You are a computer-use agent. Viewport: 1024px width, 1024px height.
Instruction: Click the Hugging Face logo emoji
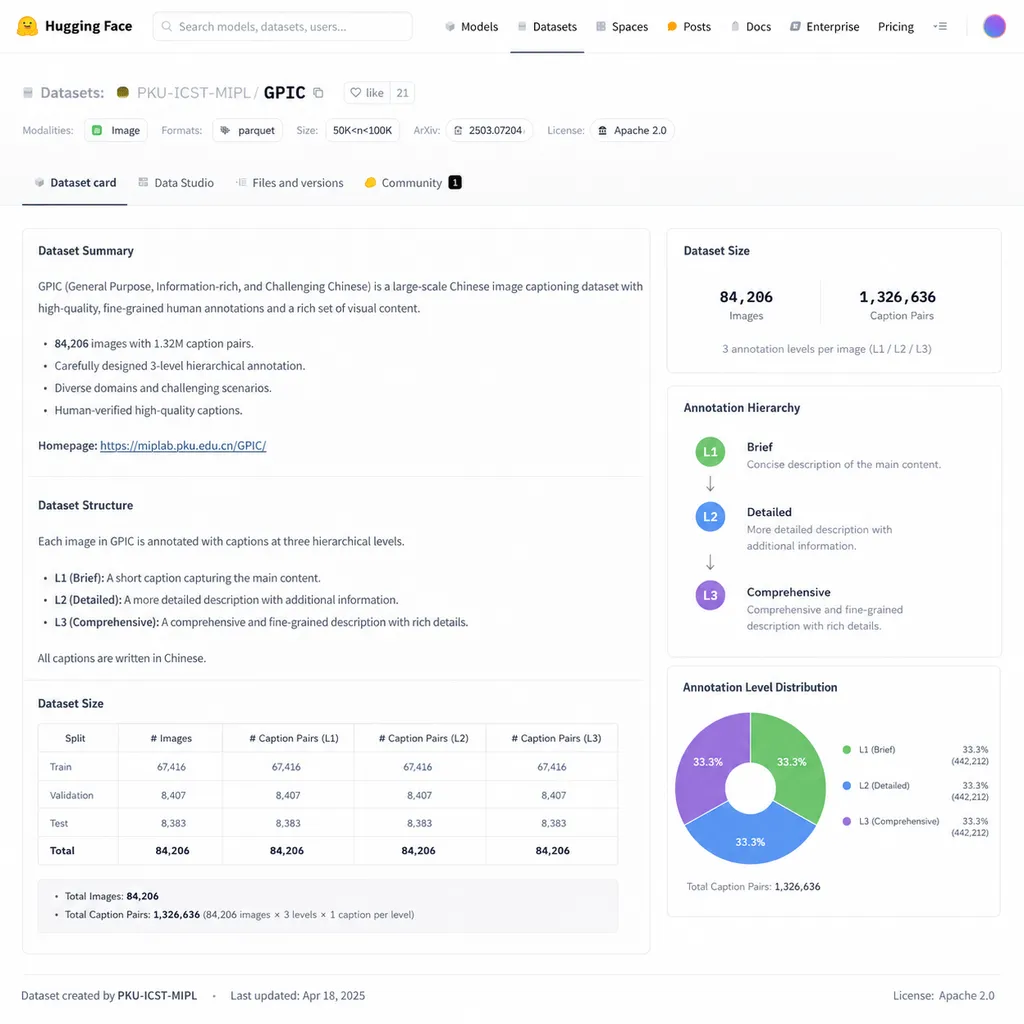coord(27,26)
